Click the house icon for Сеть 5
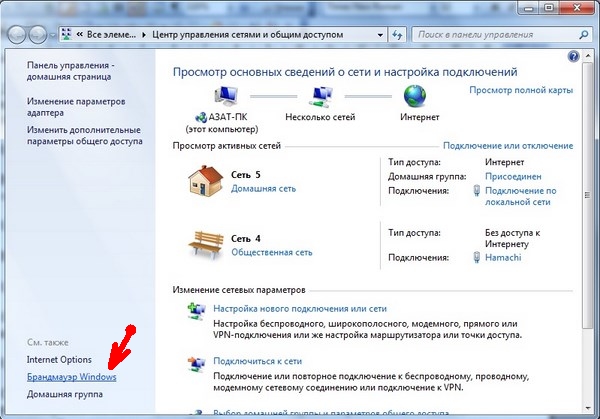Screen dimensions: 600x419 coord(205,182)
